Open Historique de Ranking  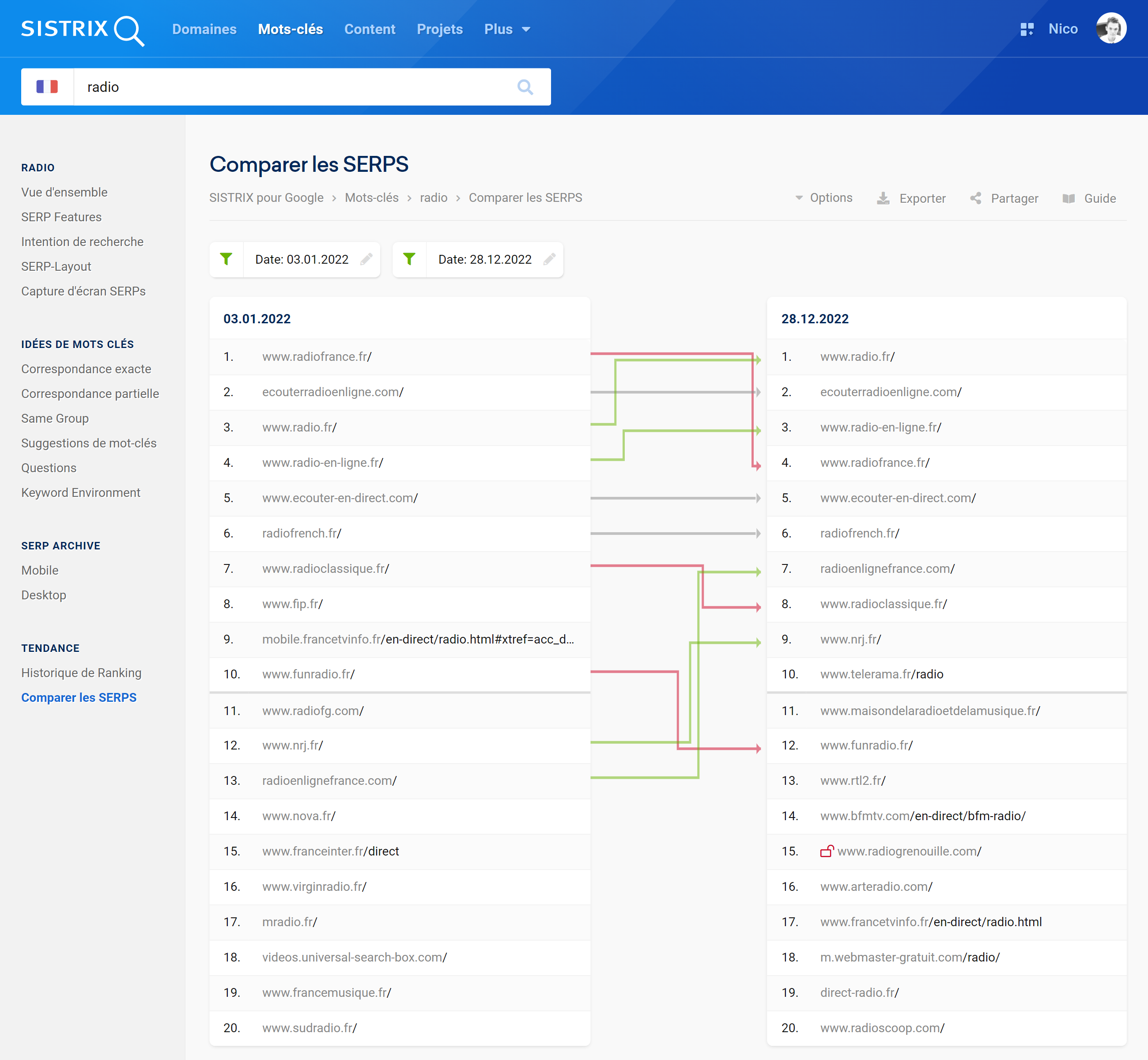81,673
